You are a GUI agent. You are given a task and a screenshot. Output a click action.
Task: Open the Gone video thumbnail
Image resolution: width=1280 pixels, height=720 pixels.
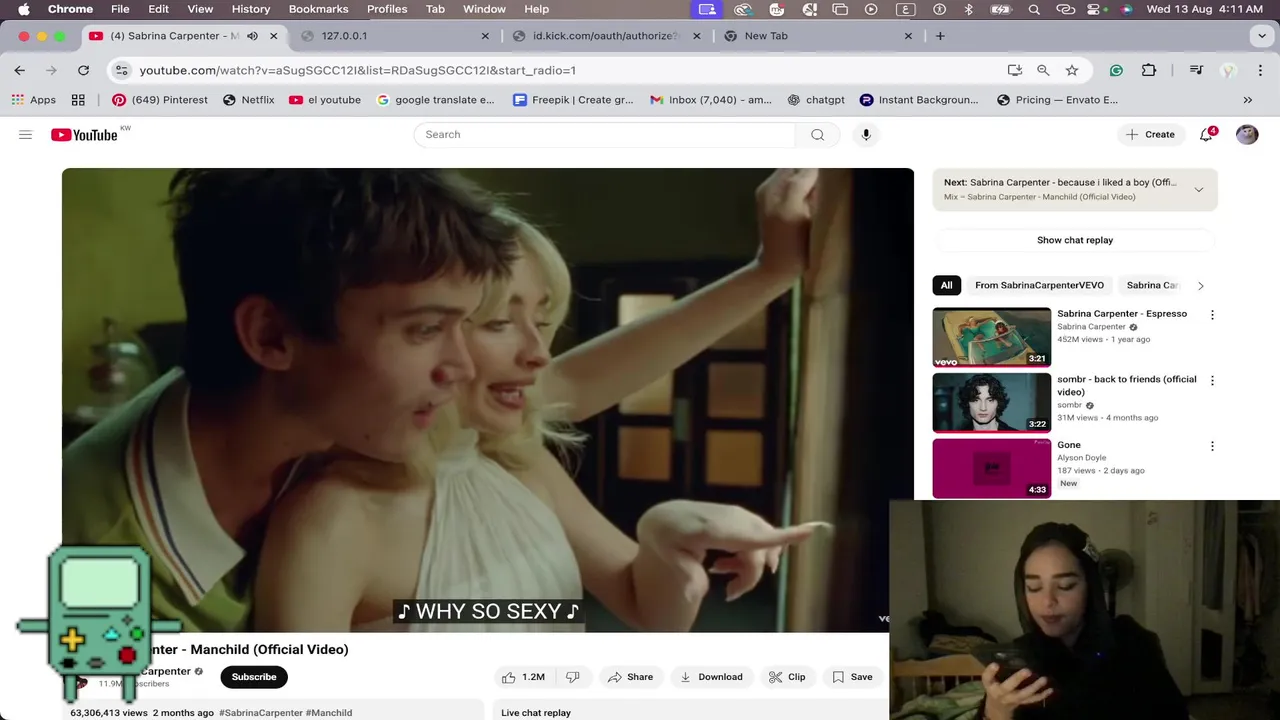coord(992,468)
